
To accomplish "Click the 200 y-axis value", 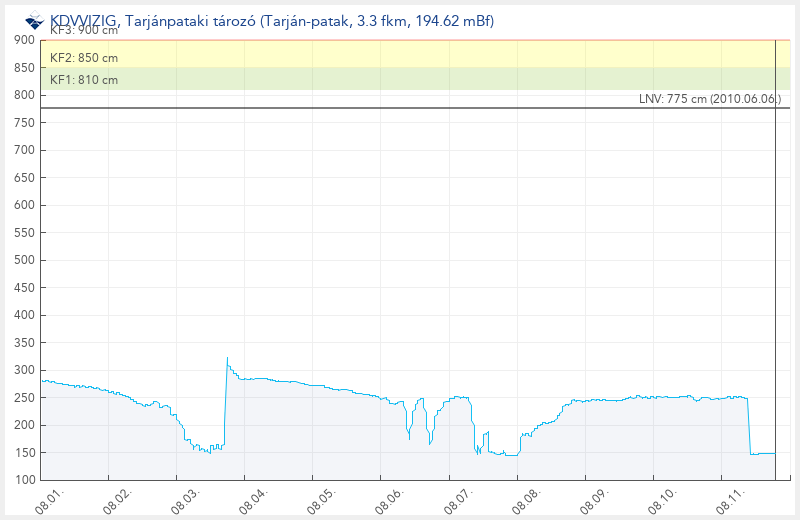I will coord(24,425).
